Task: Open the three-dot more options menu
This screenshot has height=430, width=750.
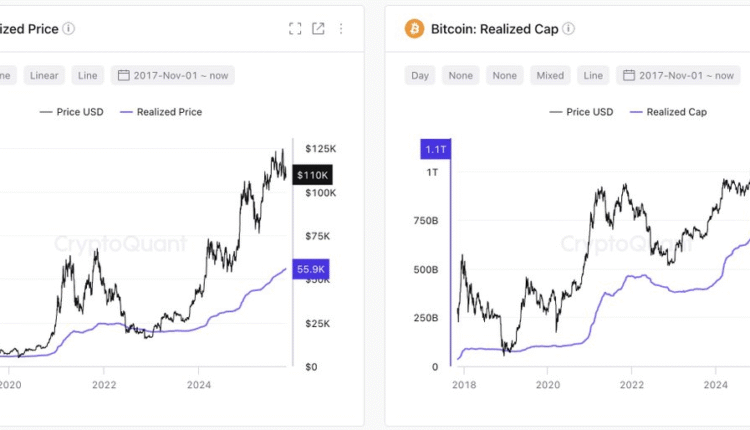Action: tap(341, 29)
